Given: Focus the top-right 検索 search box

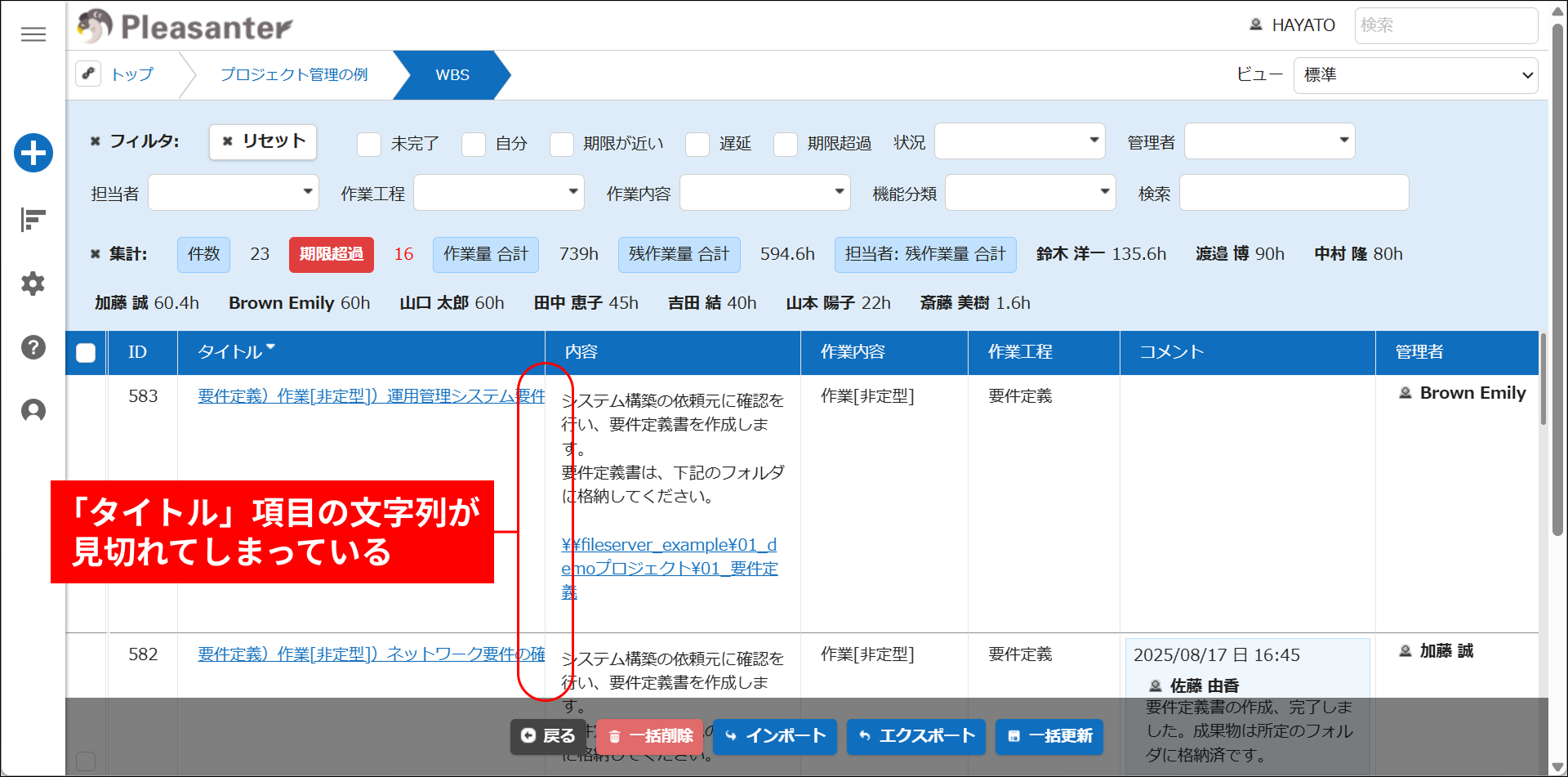Looking at the screenshot, I should point(1446,25).
